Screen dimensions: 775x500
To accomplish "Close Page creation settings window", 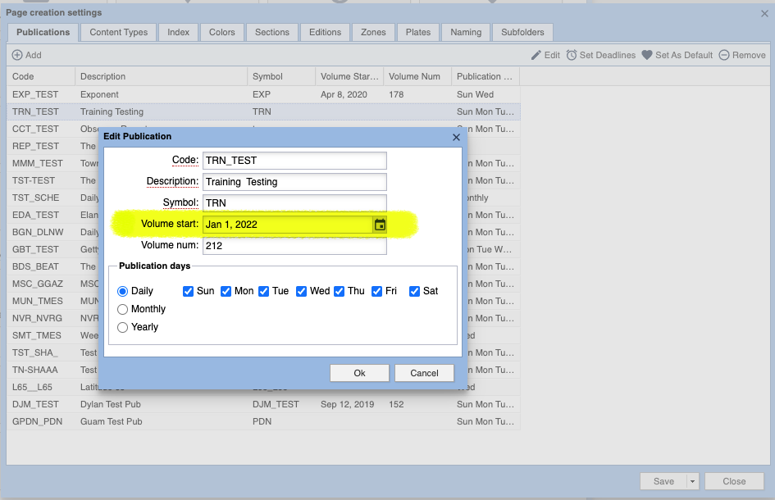I will 765,13.
